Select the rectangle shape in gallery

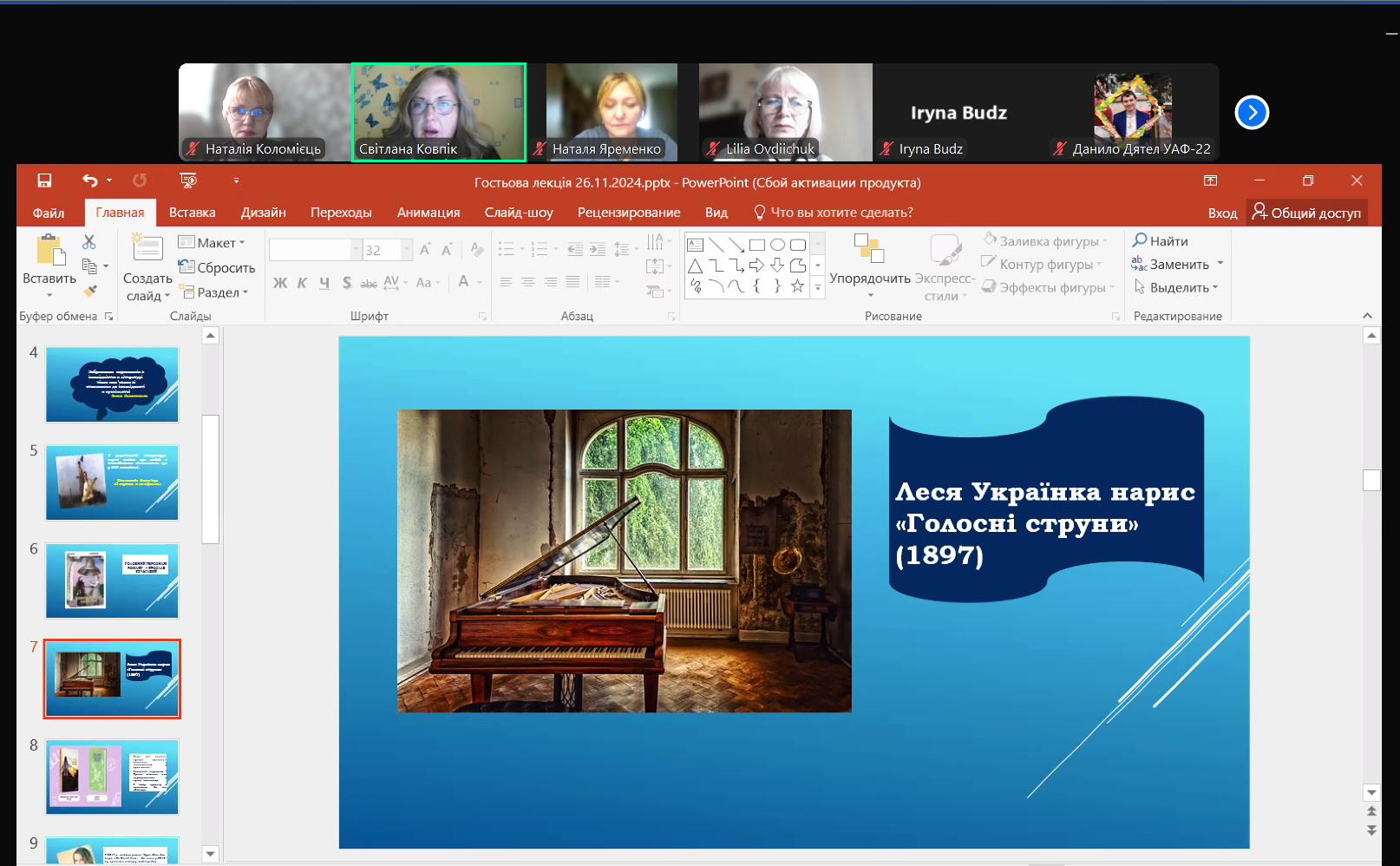[757, 245]
